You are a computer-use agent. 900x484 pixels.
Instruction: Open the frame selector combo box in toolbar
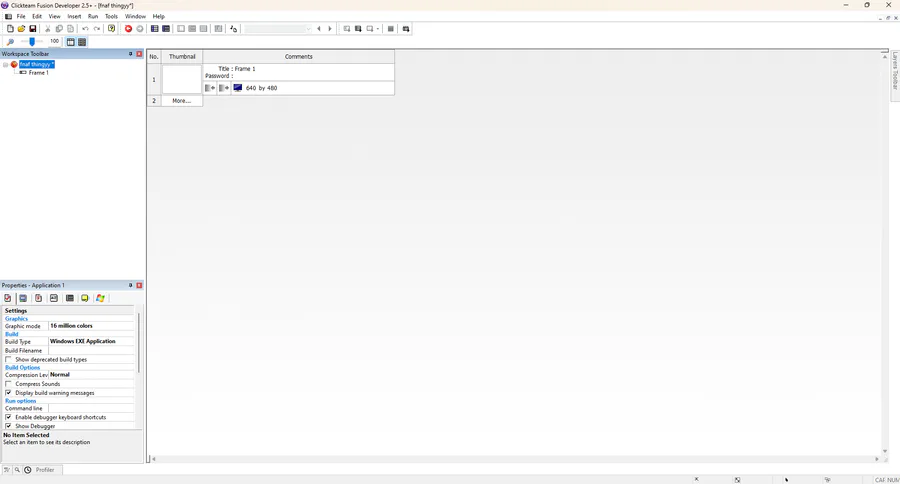[278, 29]
